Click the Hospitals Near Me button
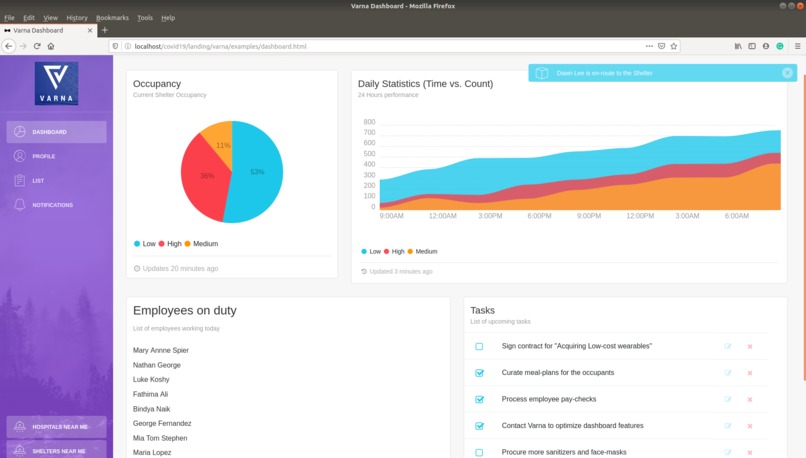Viewport: 806px width, 458px height. click(x=57, y=427)
